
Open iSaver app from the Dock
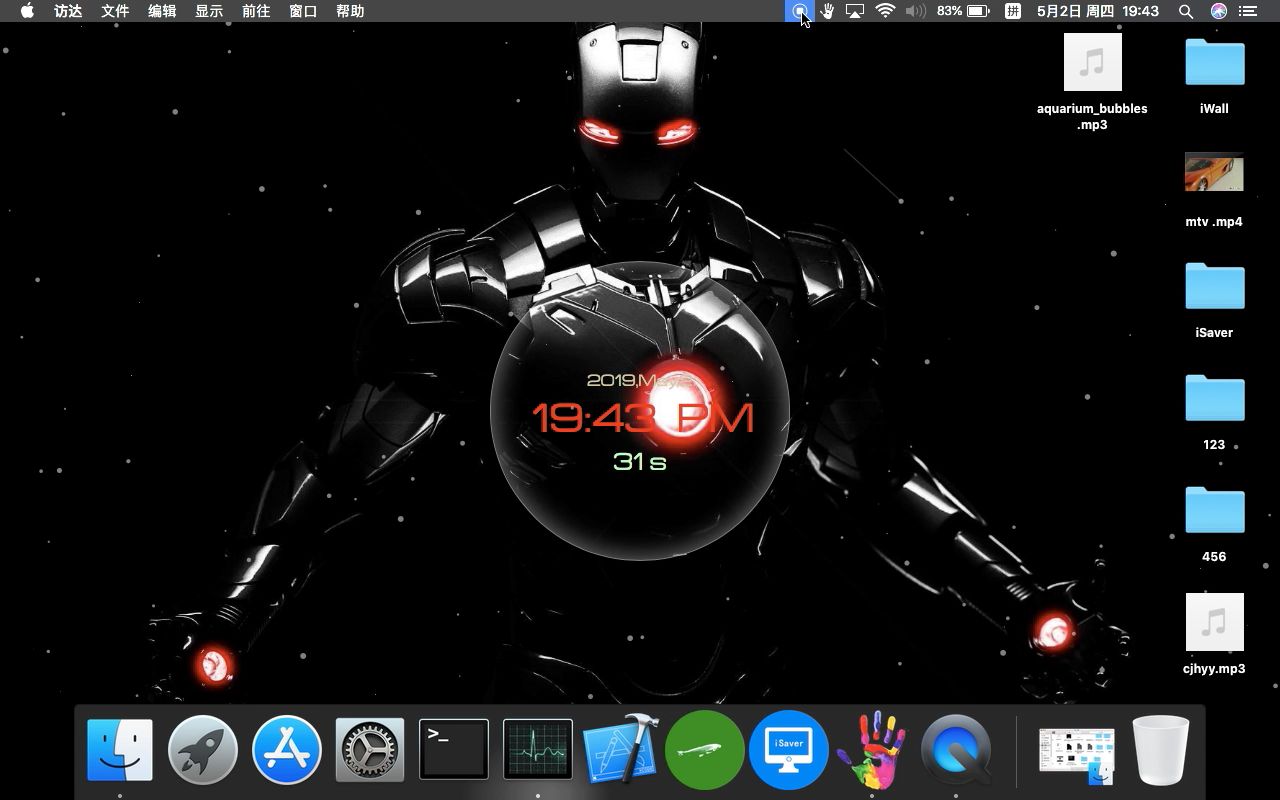pos(788,750)
